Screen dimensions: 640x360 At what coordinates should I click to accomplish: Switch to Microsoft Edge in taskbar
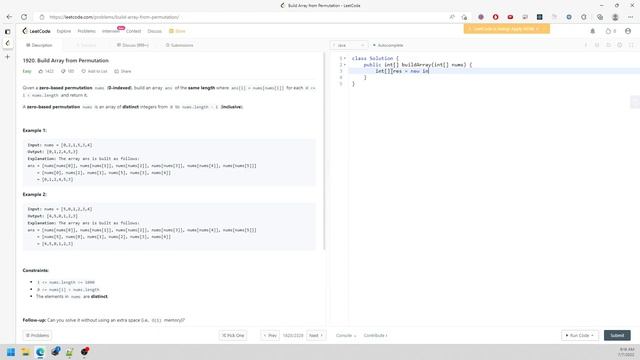pos(40,352)
